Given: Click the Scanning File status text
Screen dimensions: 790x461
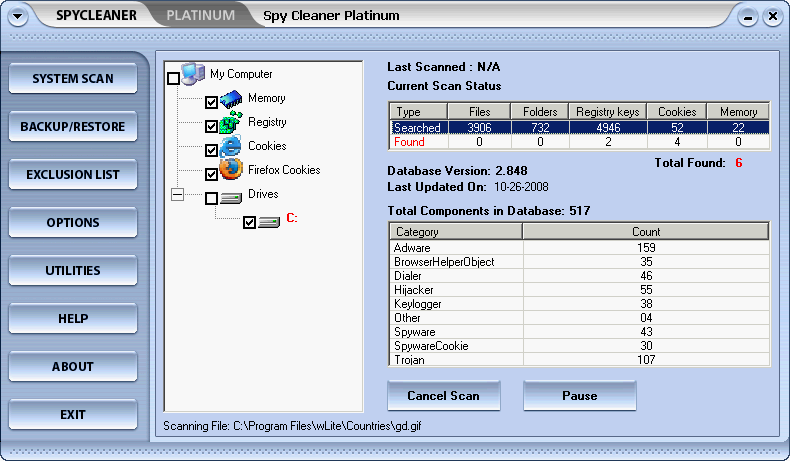Looking at the screenshot, I should (292, 426).
